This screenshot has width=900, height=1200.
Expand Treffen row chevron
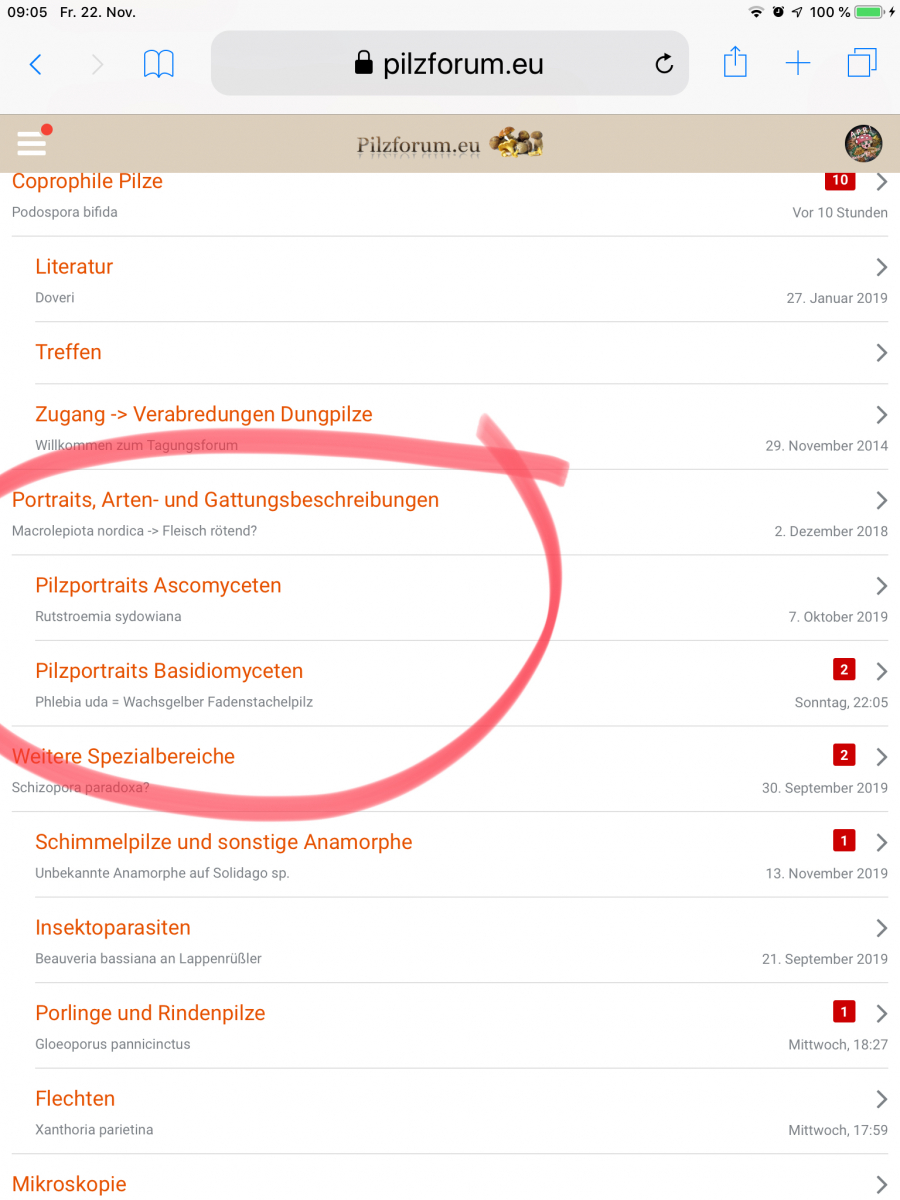pos(881,353)
